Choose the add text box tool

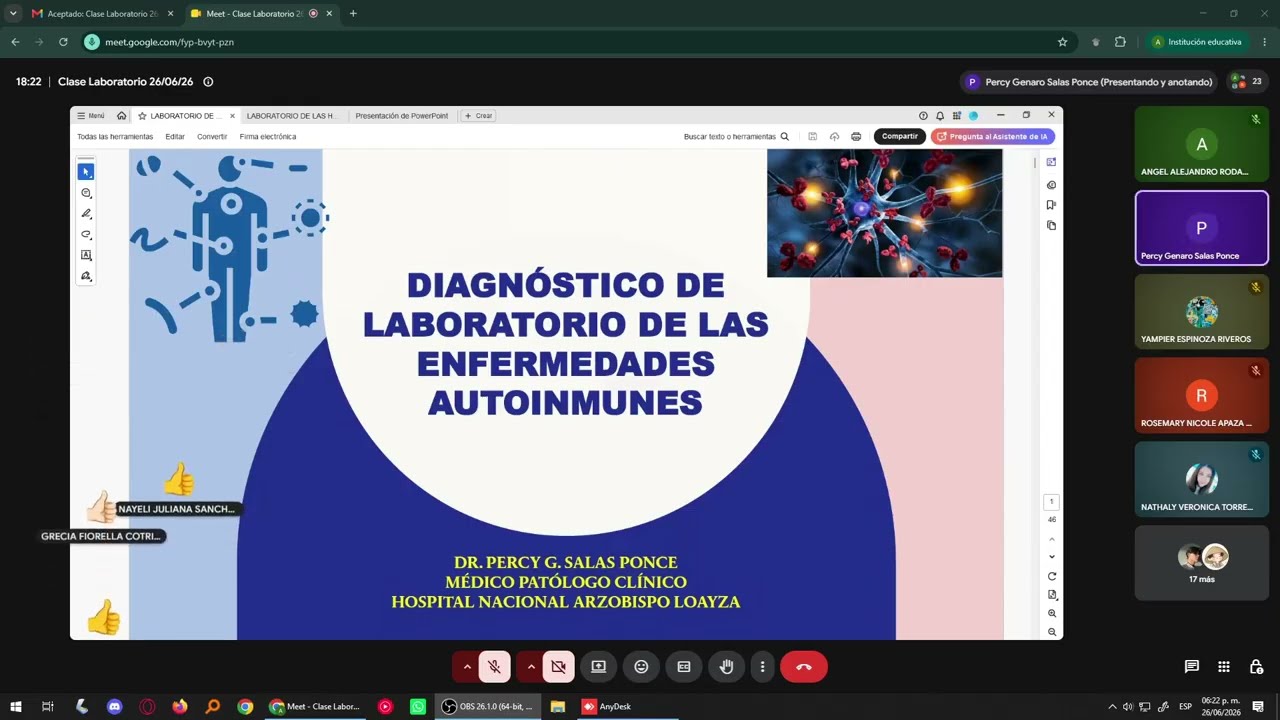point(86,255)
